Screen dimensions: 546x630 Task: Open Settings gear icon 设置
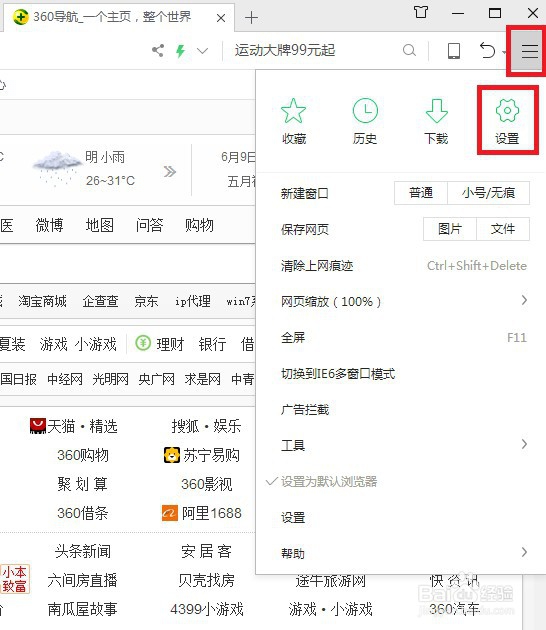point(507,110)
